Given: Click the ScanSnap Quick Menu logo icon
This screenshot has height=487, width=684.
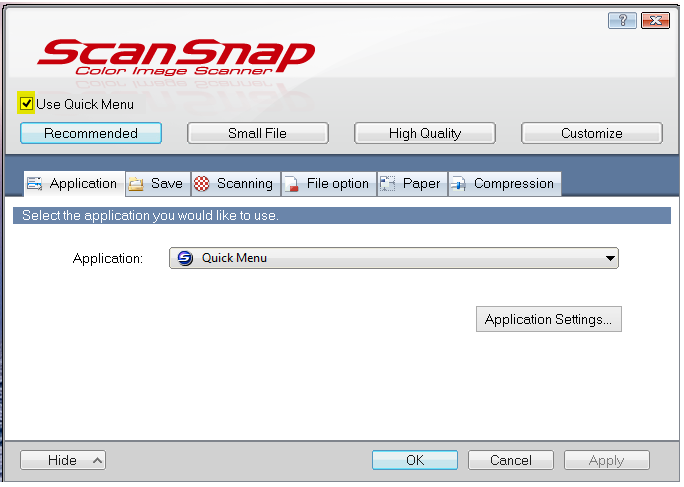Looking at the screenshot, I should click(x=185, y=258).
